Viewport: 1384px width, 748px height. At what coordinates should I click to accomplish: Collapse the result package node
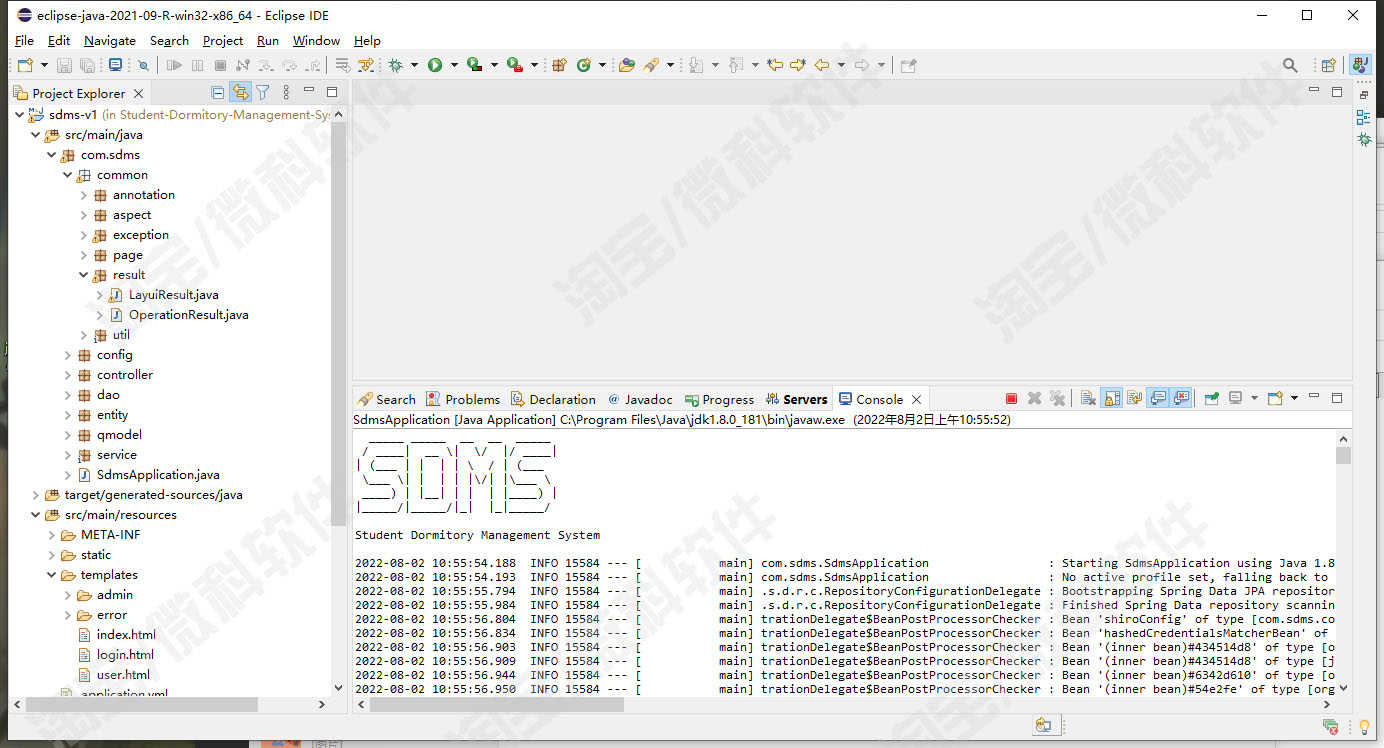[x=84, y=275]
